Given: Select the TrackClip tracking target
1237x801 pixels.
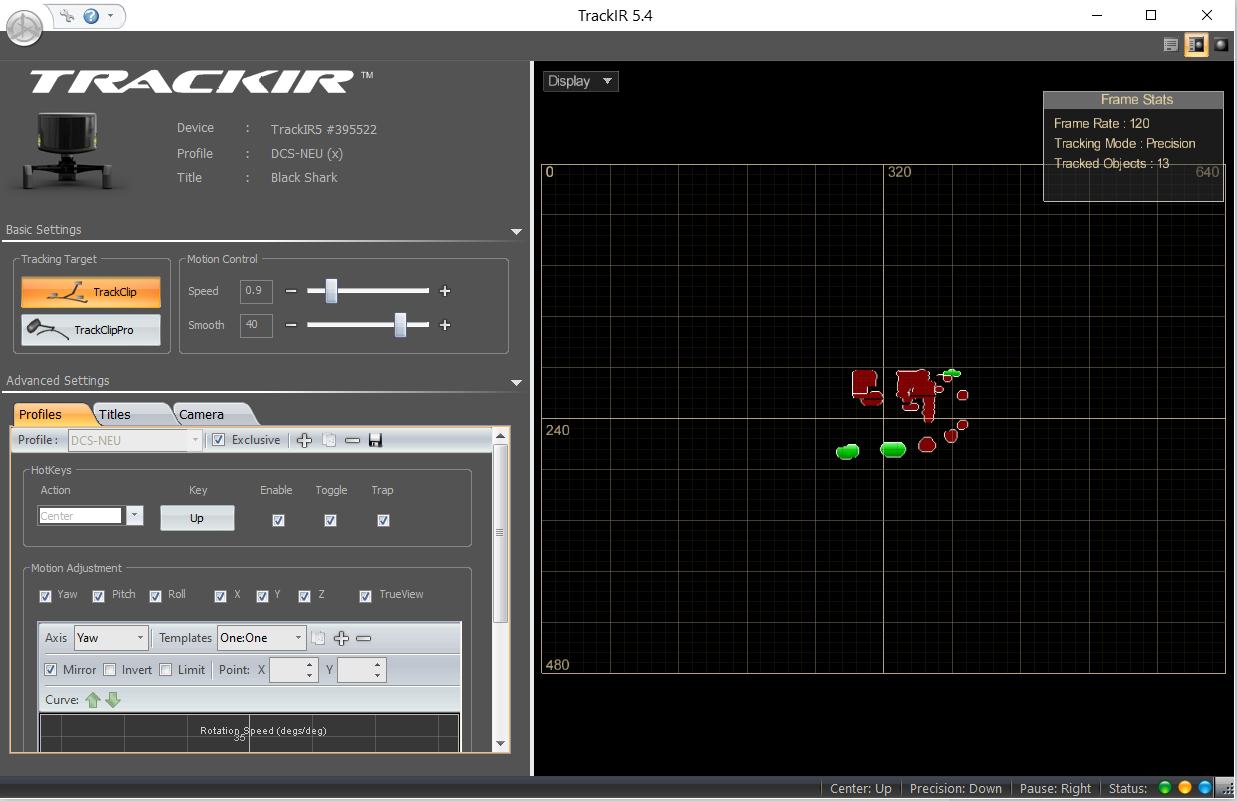Looking at the screenshot, I should point(91,292).
